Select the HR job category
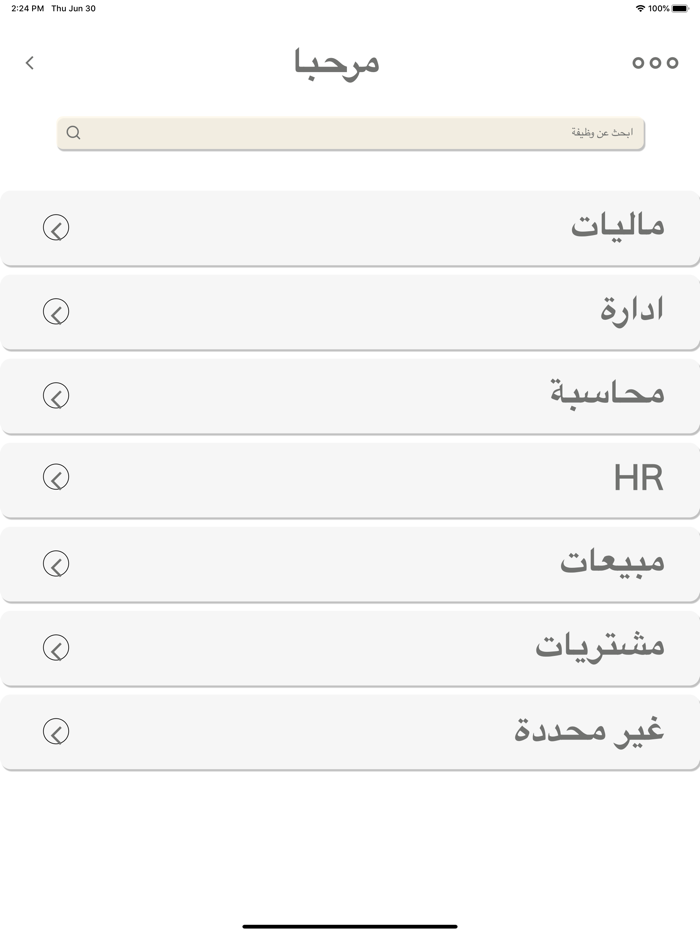The width and height of the screenshot is (700, 934). (x=640, y=479)
